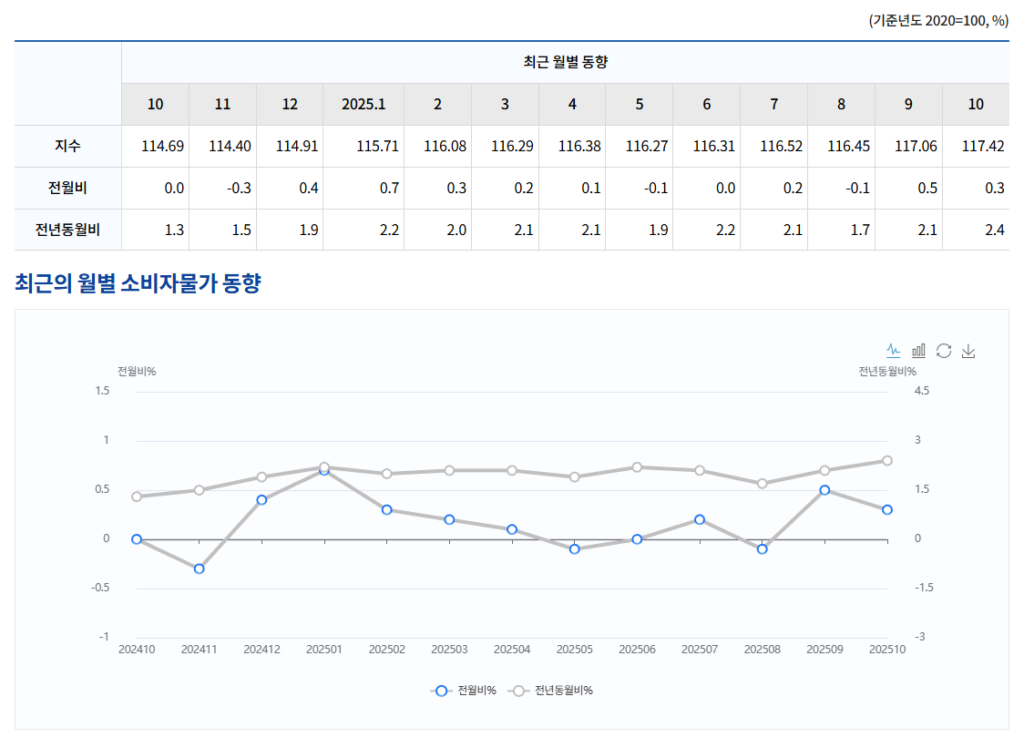This screenshot has width=1024, height=748.
Task: Click gray data point at 202510
Action: (887, 461)
